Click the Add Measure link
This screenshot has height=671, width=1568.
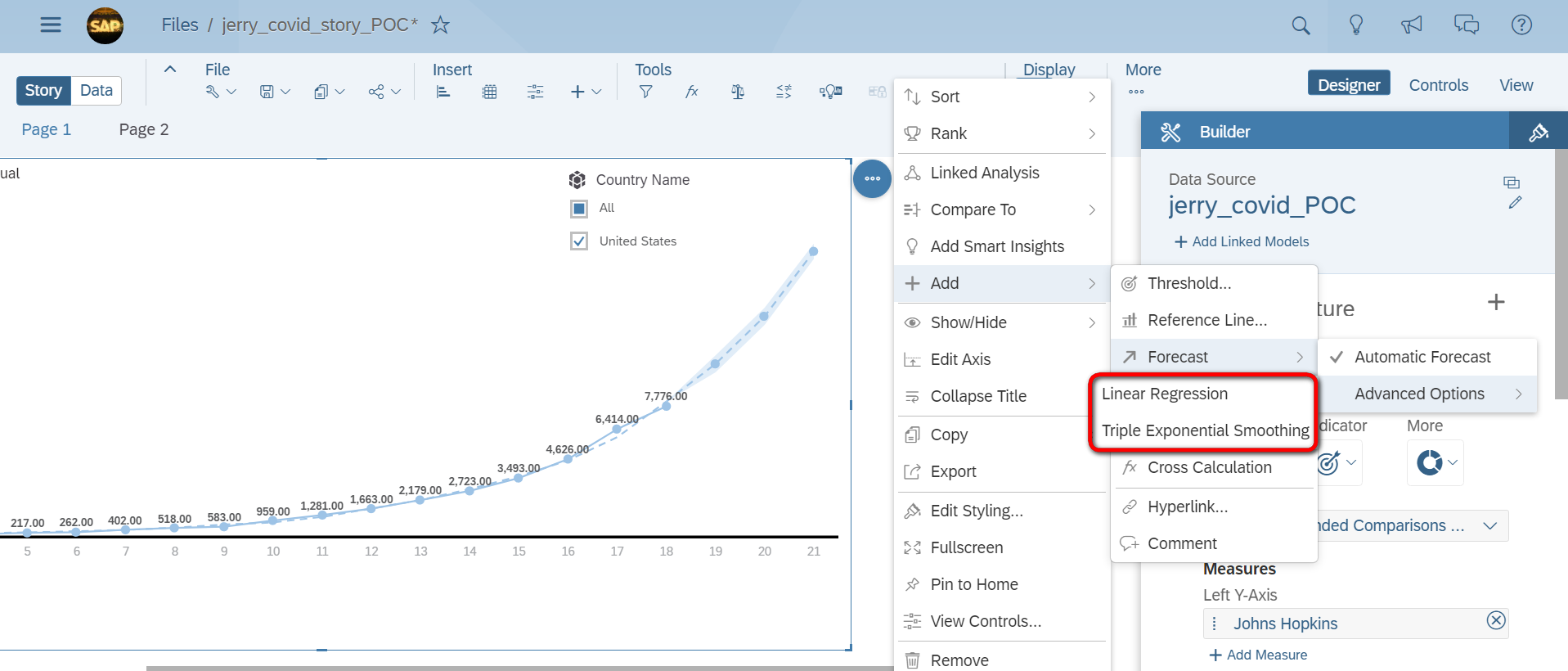point(1258,655)
